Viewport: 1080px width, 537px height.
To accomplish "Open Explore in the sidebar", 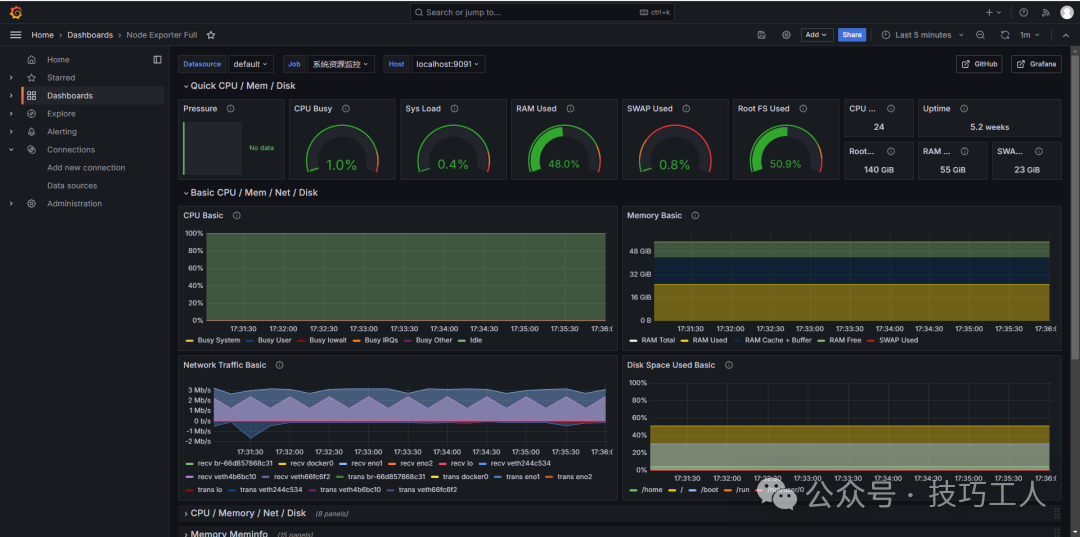I will pyautogui.click(x=61, y=114).
